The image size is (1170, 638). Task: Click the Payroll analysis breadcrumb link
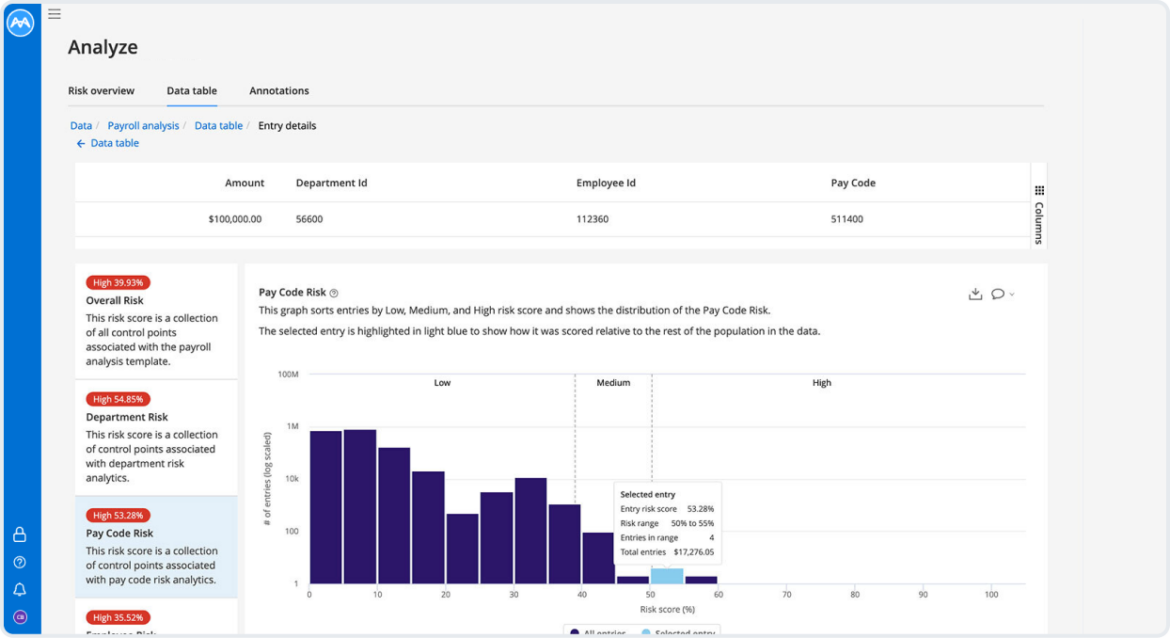click(x=143, y=125)
